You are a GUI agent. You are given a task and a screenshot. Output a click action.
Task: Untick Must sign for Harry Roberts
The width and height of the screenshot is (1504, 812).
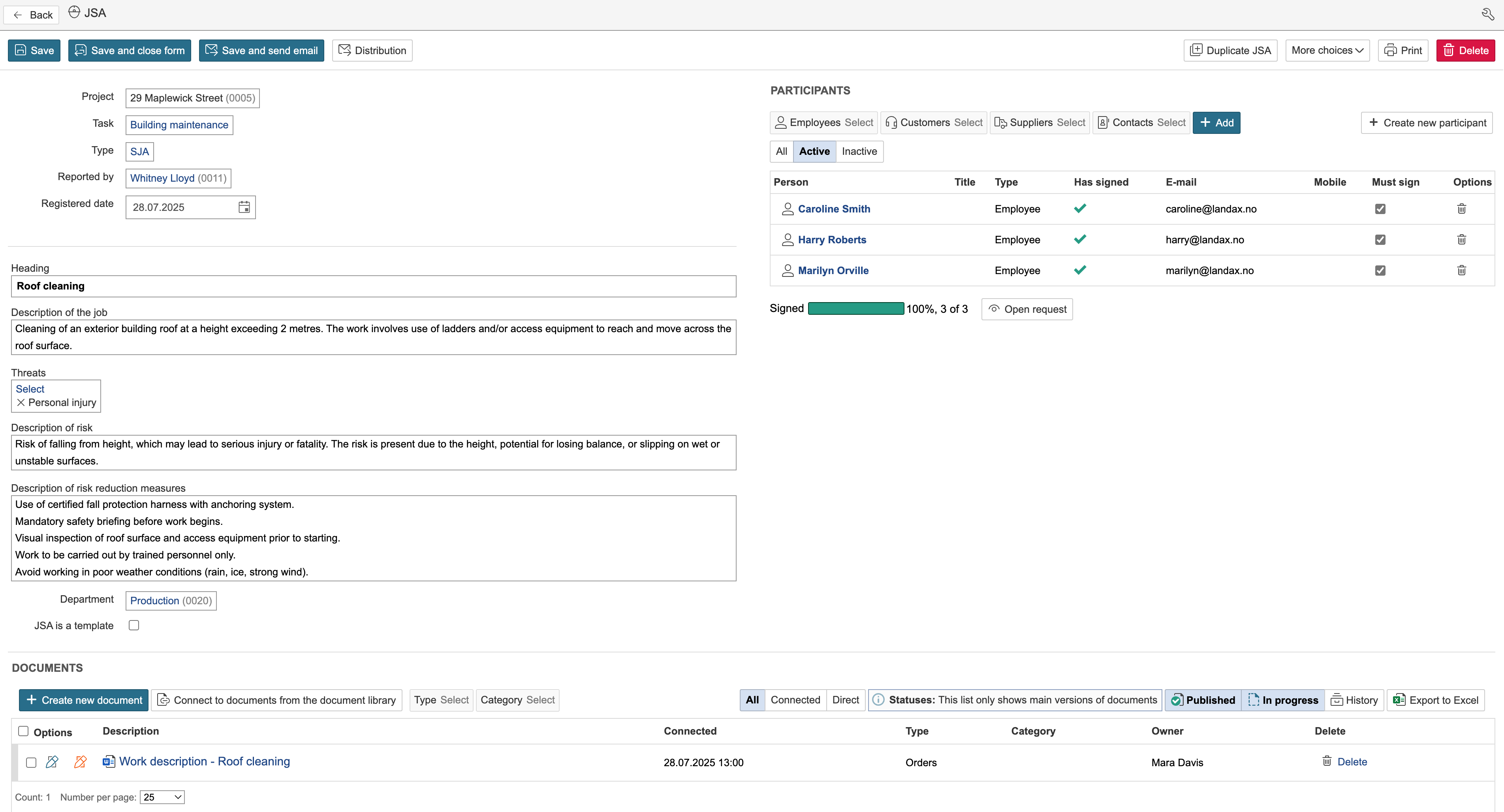coord(1380,240)
